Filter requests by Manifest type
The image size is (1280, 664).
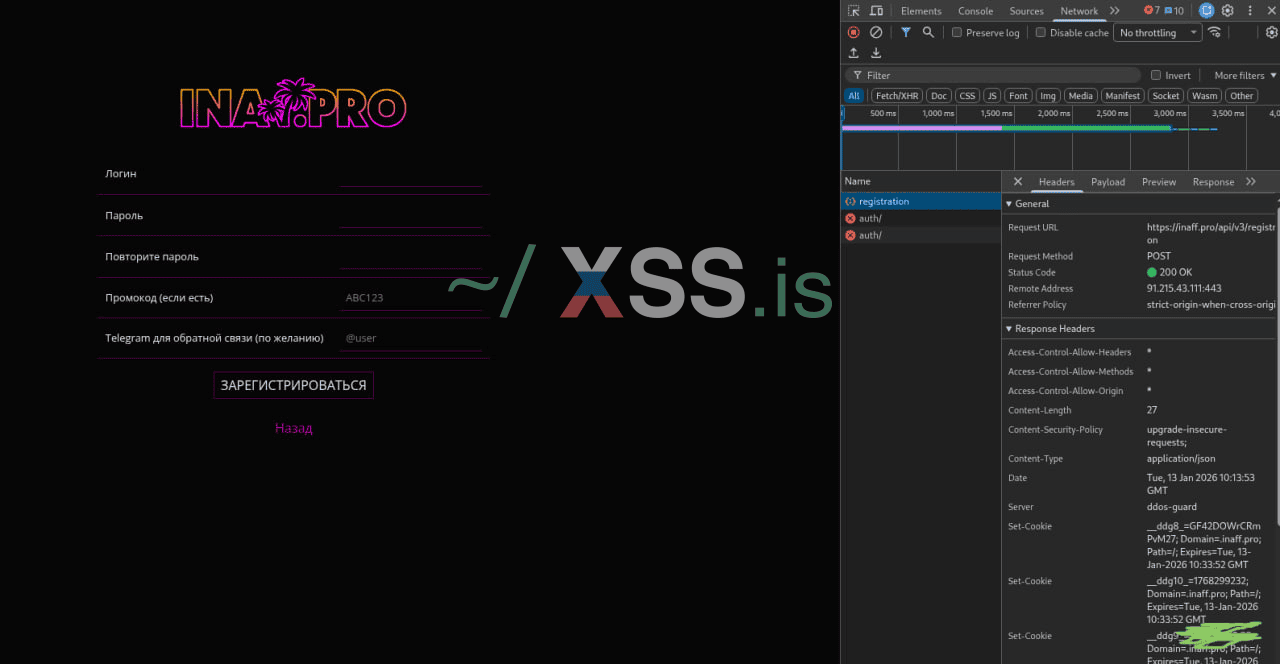click(1123, 96)
